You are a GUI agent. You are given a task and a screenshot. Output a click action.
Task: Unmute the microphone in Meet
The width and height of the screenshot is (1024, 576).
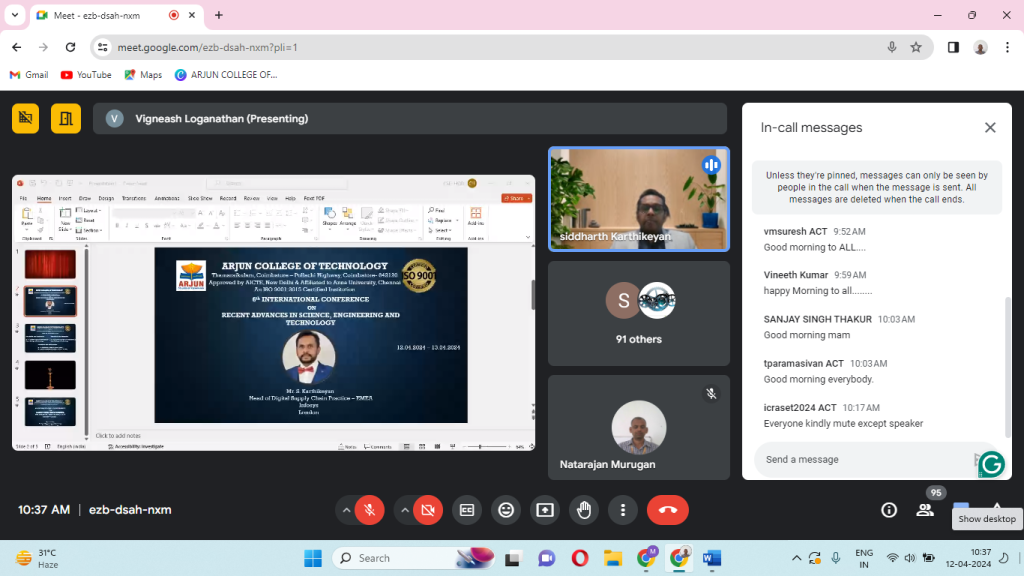(x=370, y=510)
